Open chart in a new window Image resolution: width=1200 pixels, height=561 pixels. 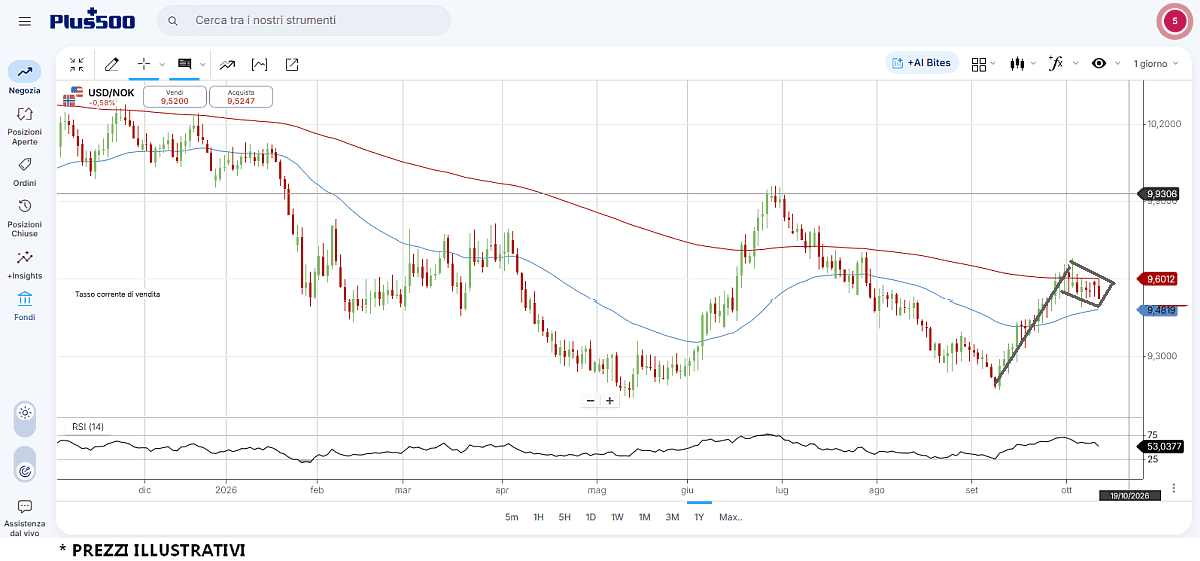292,64
